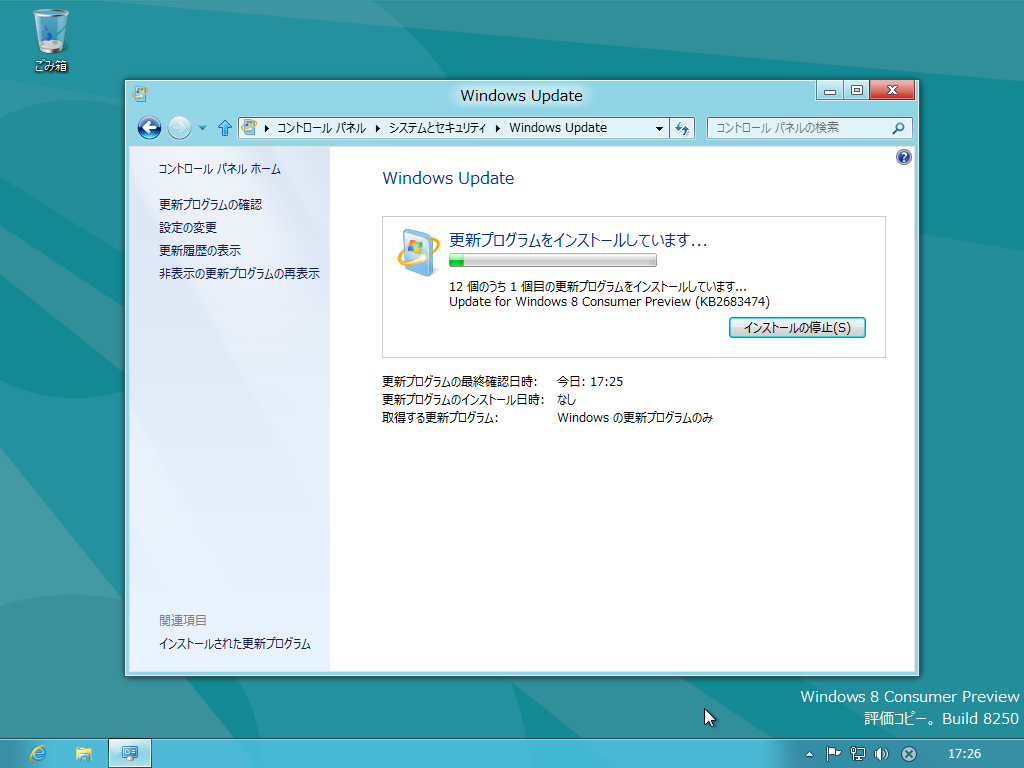Minimize the Windows Update window
The width and height of the screenshot is (1024, 768).
(x=829, y=91)
